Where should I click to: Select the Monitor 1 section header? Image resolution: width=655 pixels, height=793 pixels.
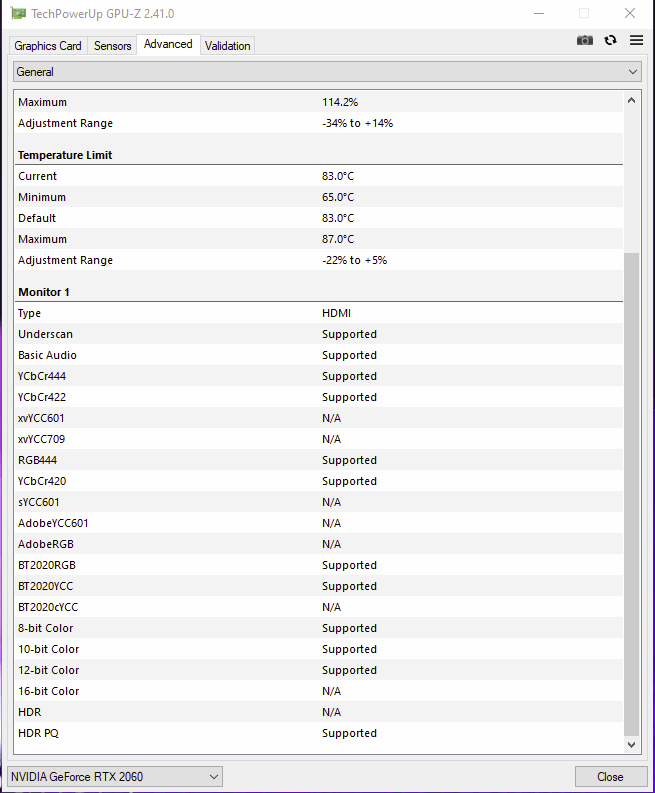(44, 292)
